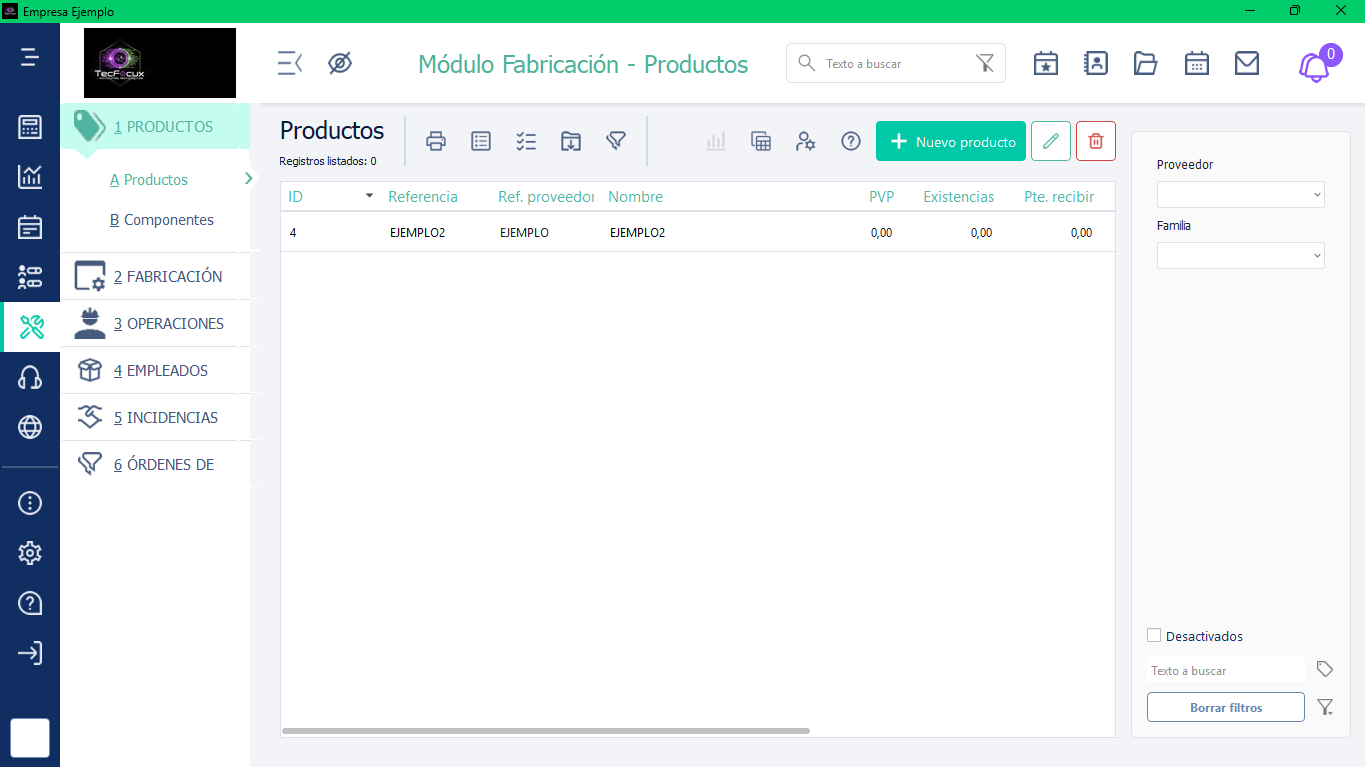Click the Nuevo producto button
1365x767 pixels.
click(x=950, y=141)
